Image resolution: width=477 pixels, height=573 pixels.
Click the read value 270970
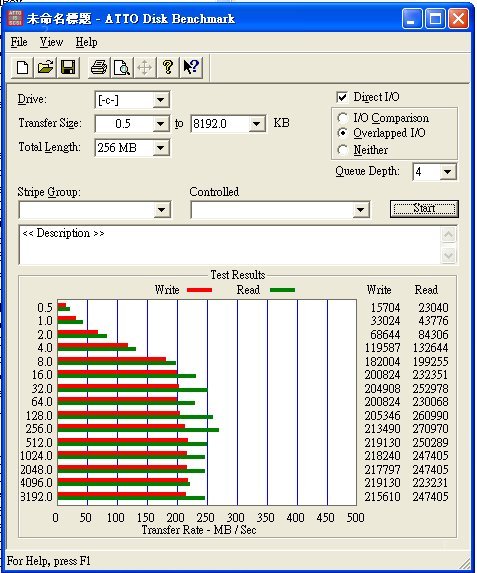coord(431,429)
